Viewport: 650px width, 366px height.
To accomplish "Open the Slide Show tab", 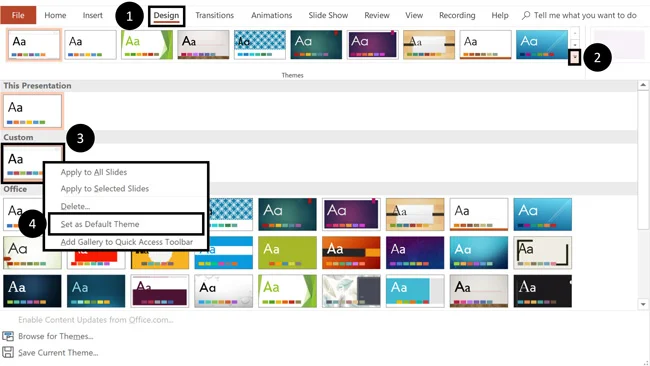I will point(328,15).
